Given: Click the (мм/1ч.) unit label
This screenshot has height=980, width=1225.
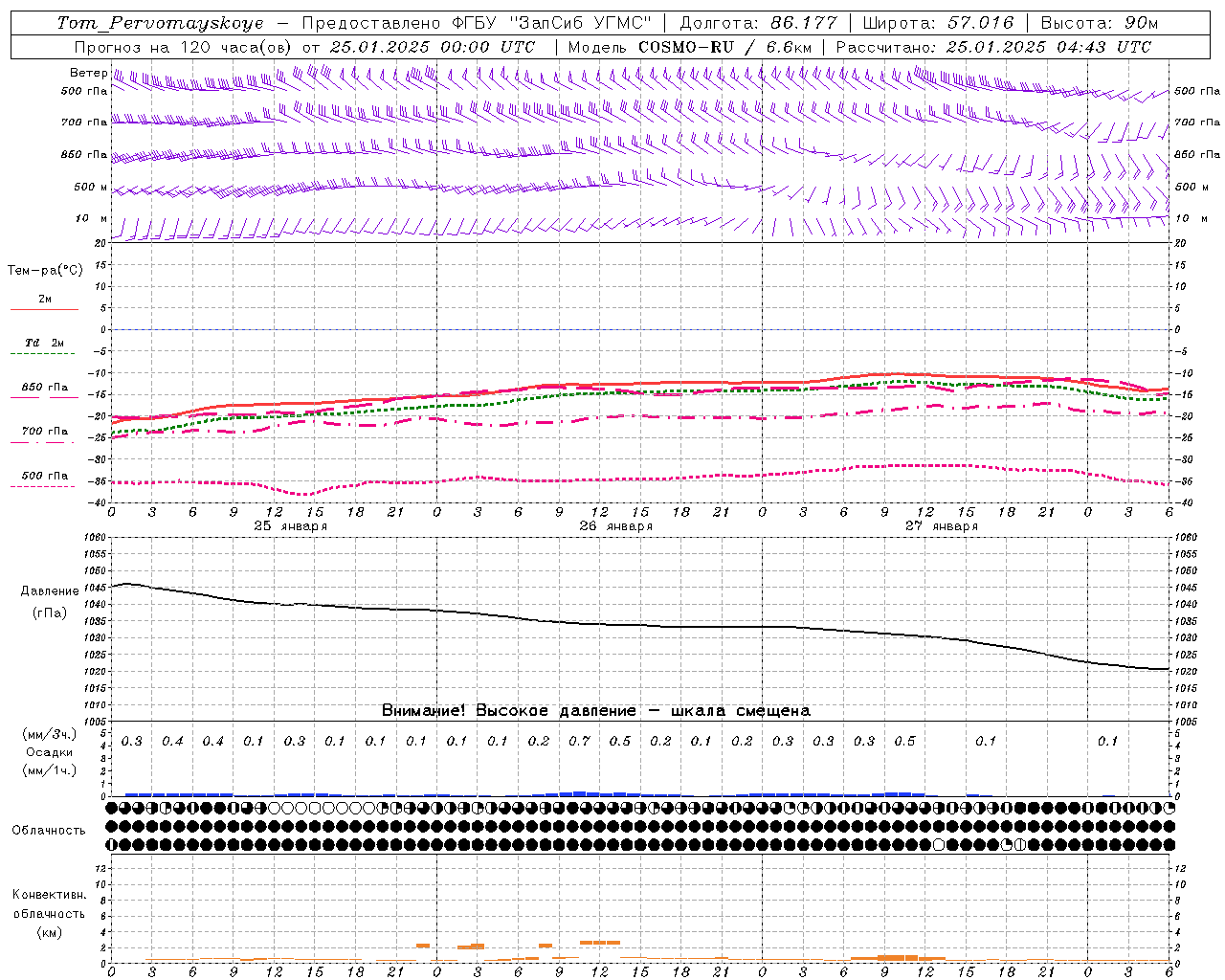Looking at the screenshot, I should (x=50, y=770).
